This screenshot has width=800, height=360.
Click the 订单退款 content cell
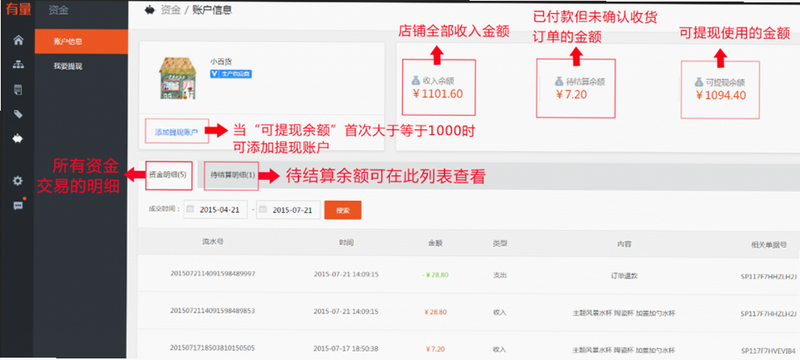coord(624,276)
